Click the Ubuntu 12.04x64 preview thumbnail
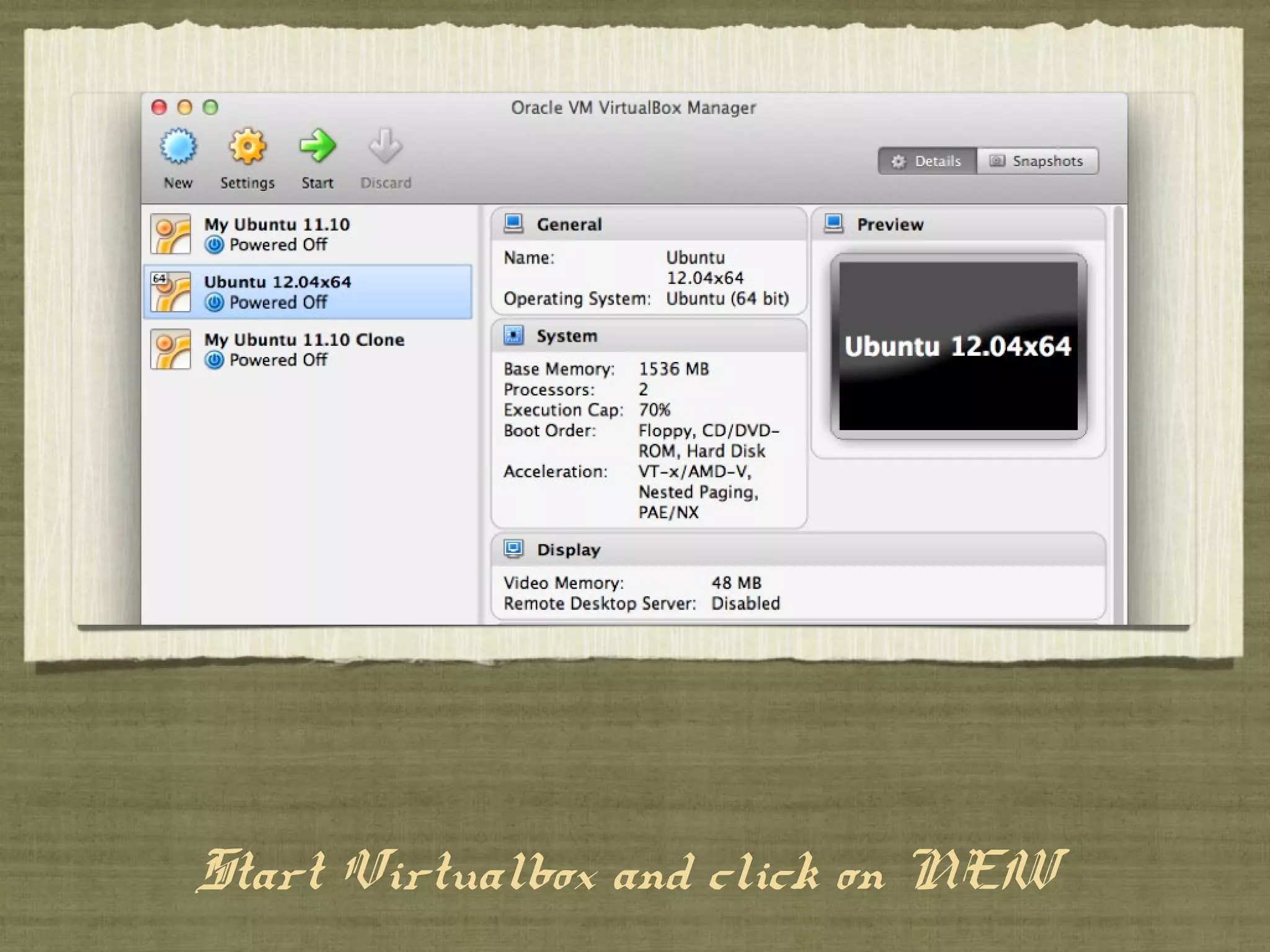Viewport: 1270px width, 952px height. pos(958,346)
